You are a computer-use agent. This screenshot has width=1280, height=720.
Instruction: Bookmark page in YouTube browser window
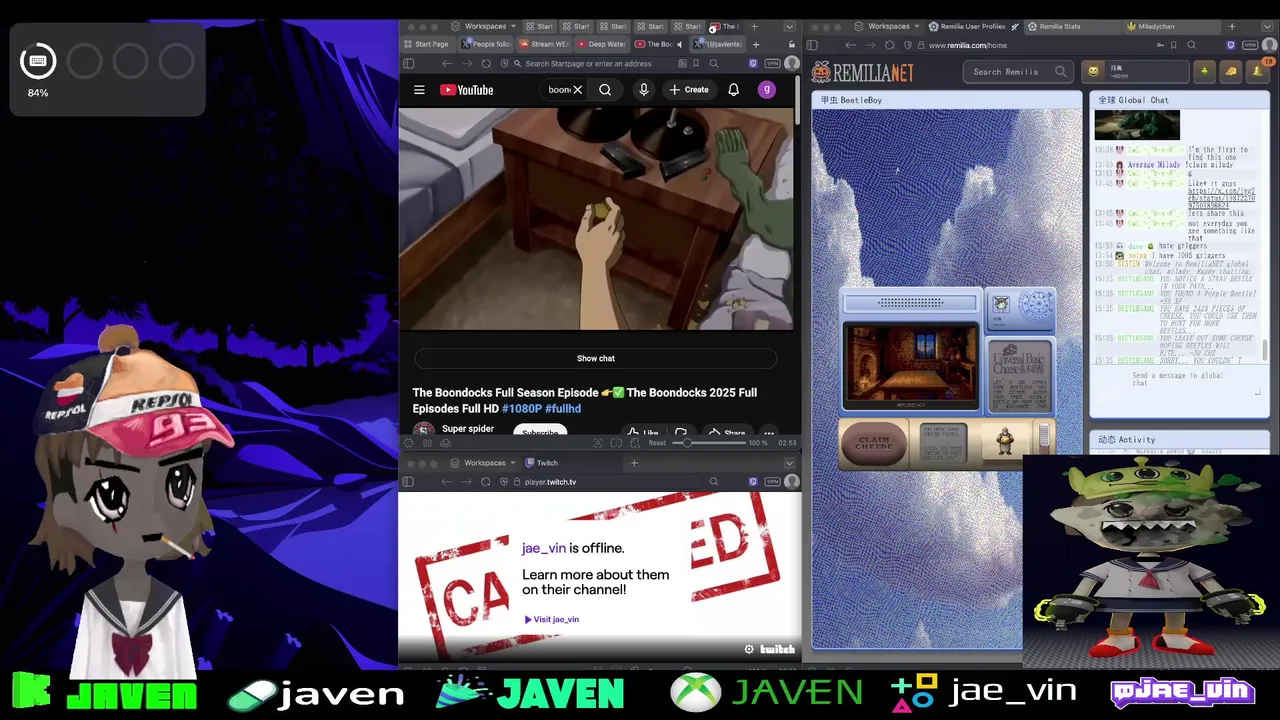coord(696,63)
